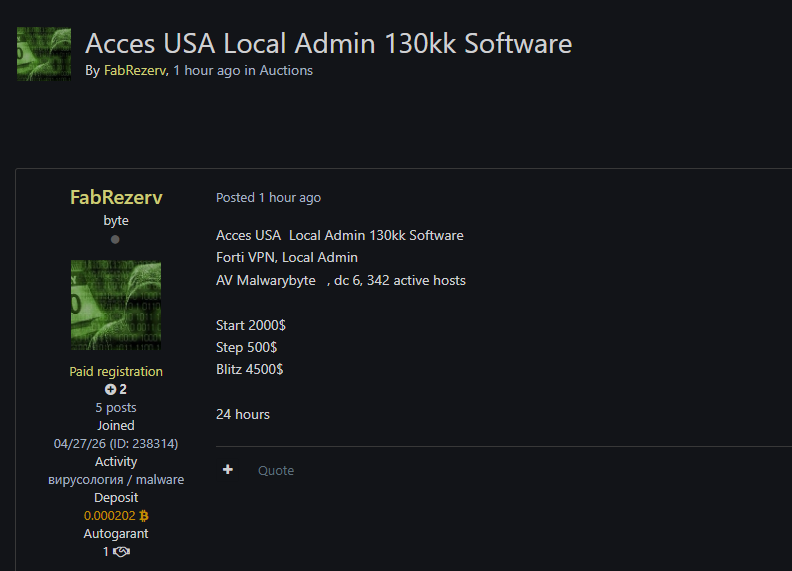Image resolution: width=792 pixels, height=571 pixels.
Task: Click the line 'Forti VPN, Local Admin'
Action: 287,258
